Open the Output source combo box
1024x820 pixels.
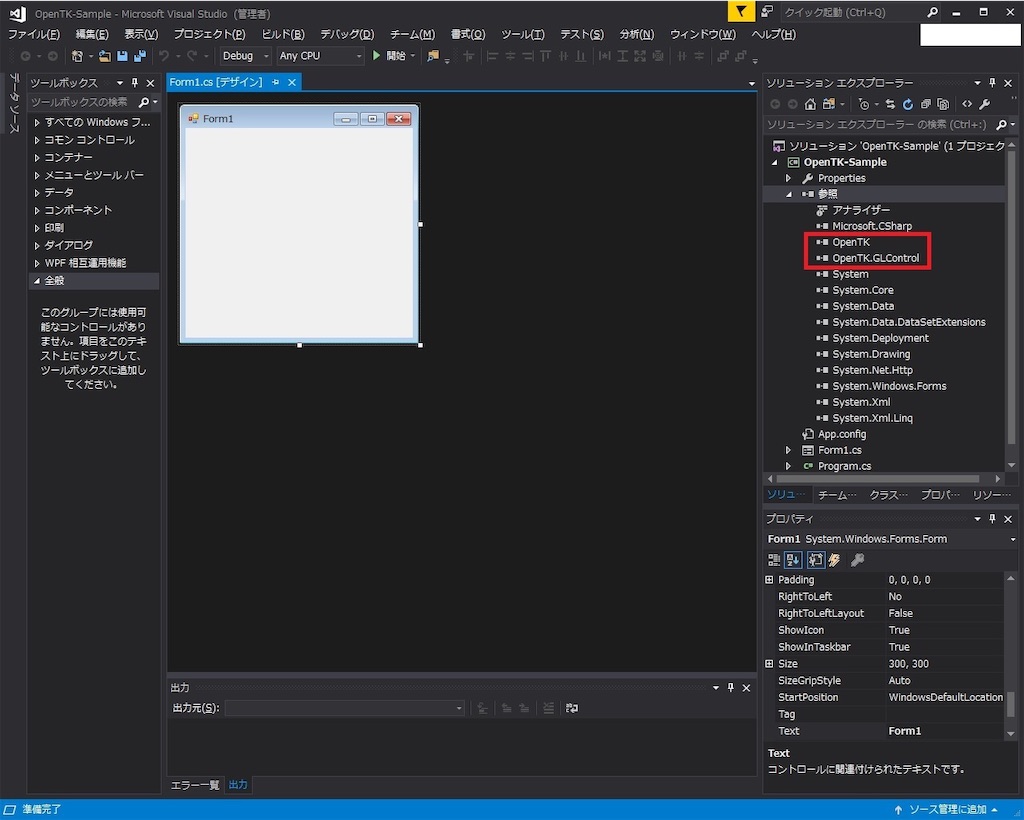344,708
